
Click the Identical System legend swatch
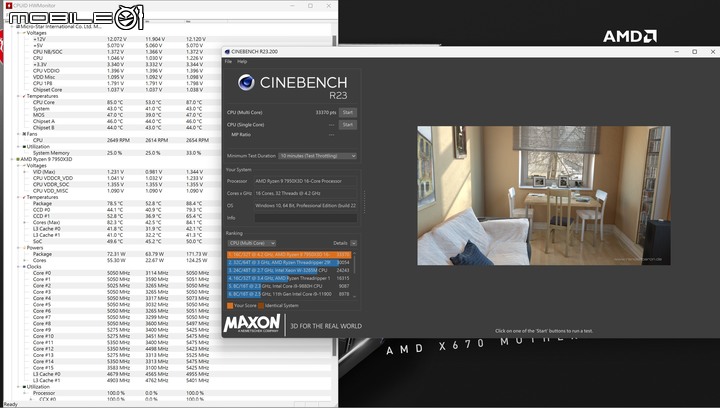click(261, 306)
